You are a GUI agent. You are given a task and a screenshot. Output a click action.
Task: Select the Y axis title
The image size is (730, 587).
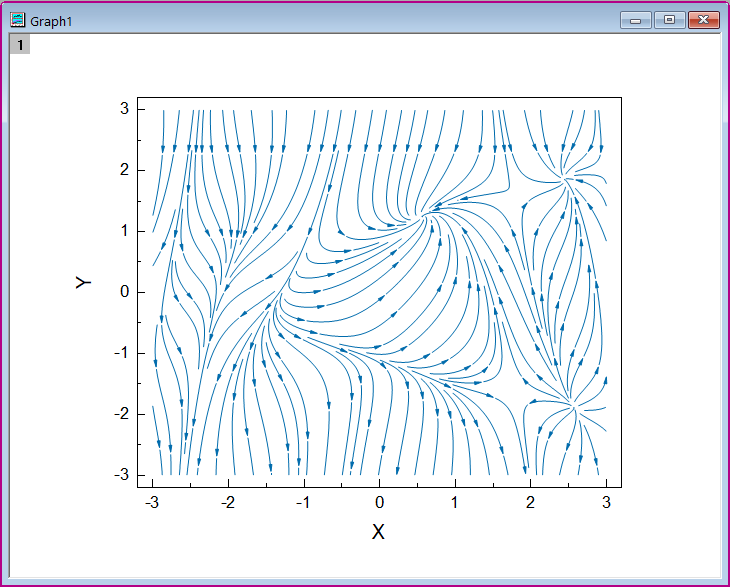pos(83,282)
